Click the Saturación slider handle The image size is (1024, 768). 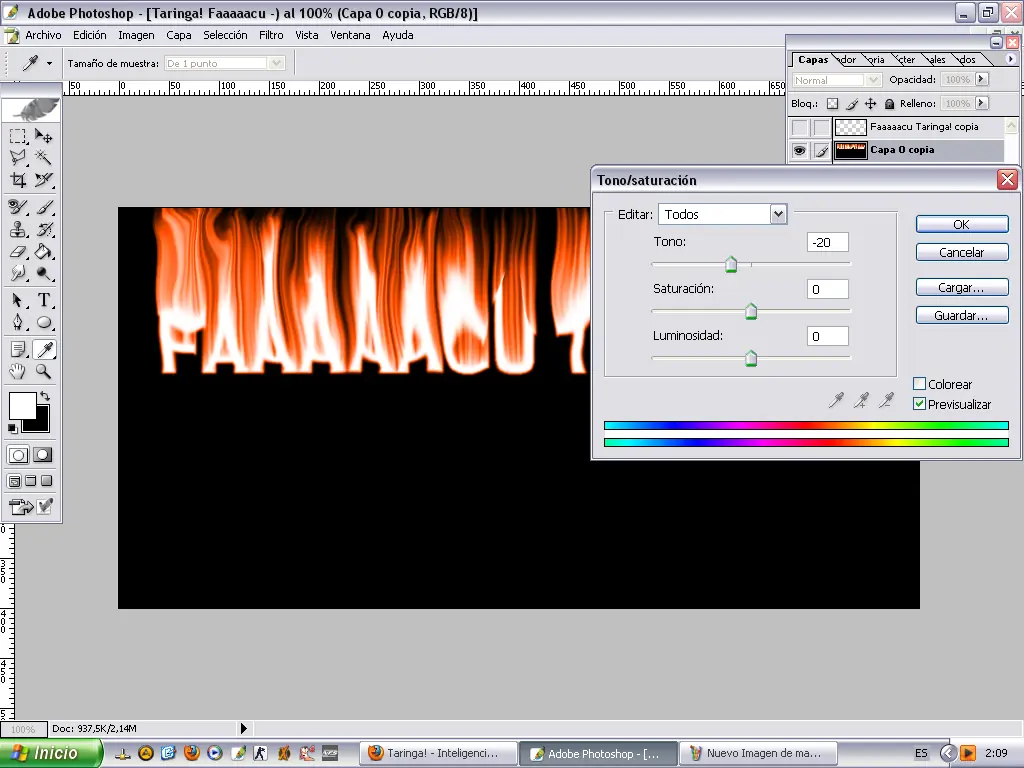click(x=751, y=311)
